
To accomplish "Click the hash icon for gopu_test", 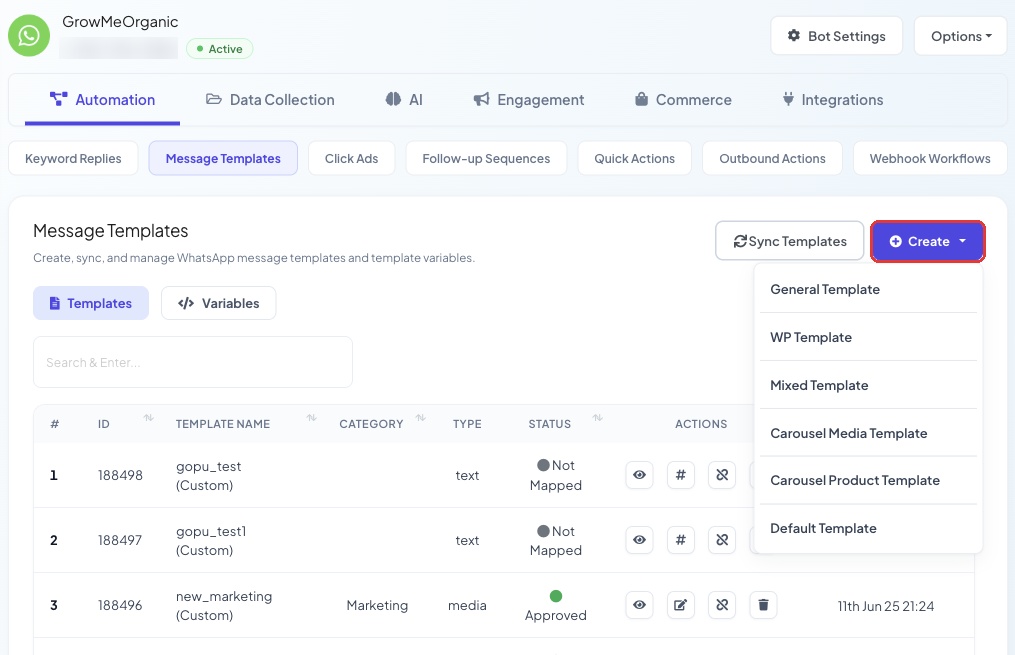I will (x=680, y=475).
